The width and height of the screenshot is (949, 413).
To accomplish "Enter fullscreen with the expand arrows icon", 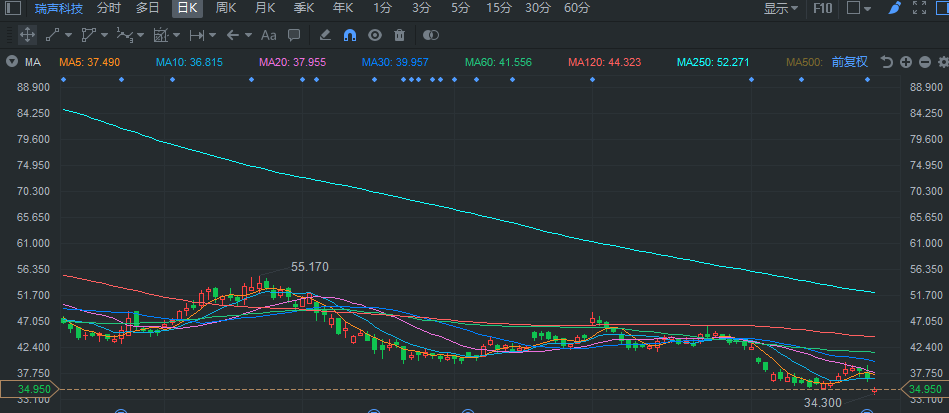I will point(919,8).
